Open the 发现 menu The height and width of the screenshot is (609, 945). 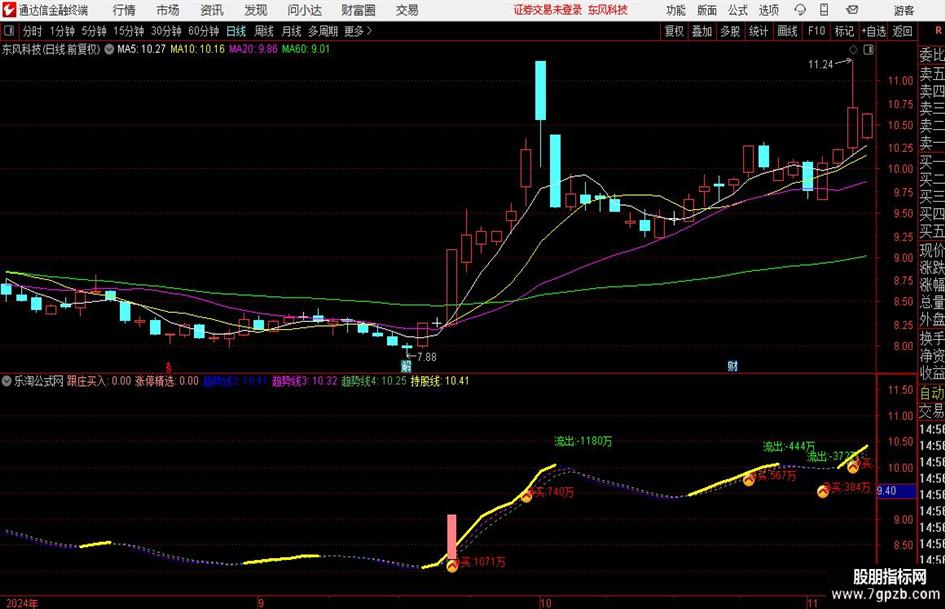256,10
